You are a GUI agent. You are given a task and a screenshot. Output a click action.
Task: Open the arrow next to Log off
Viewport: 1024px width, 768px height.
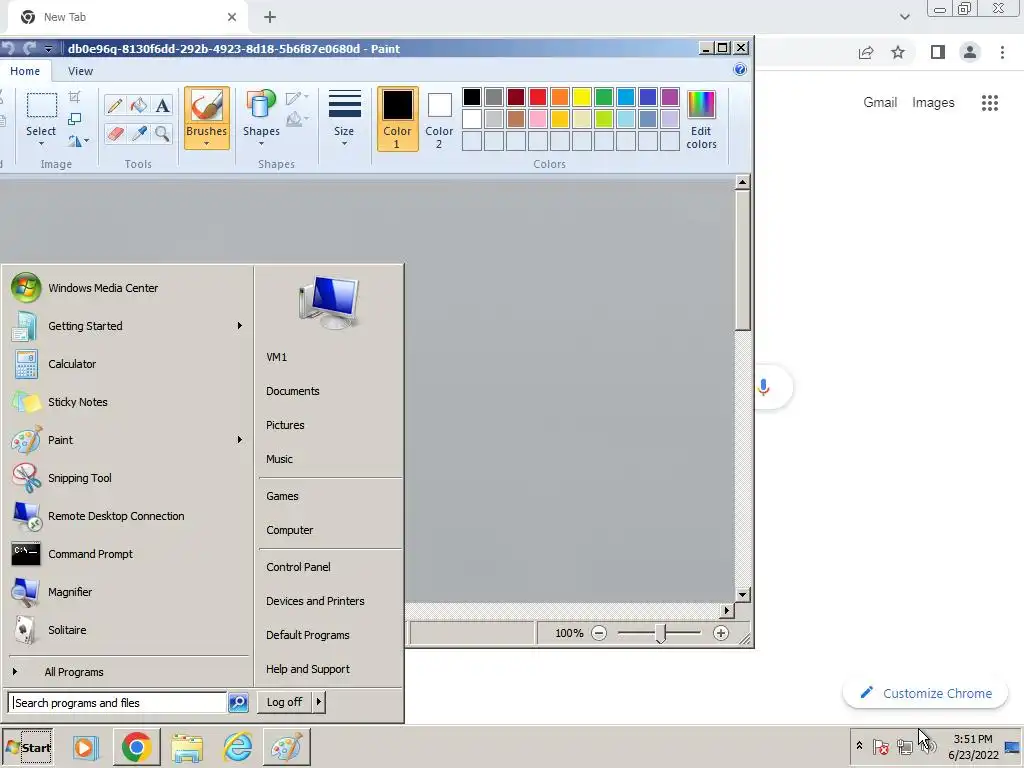[x=319, y=702]
